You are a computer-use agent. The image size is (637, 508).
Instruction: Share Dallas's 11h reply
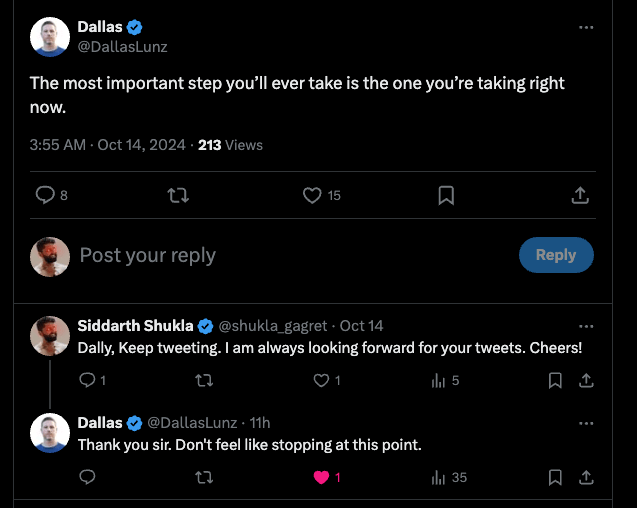point(587,477)
